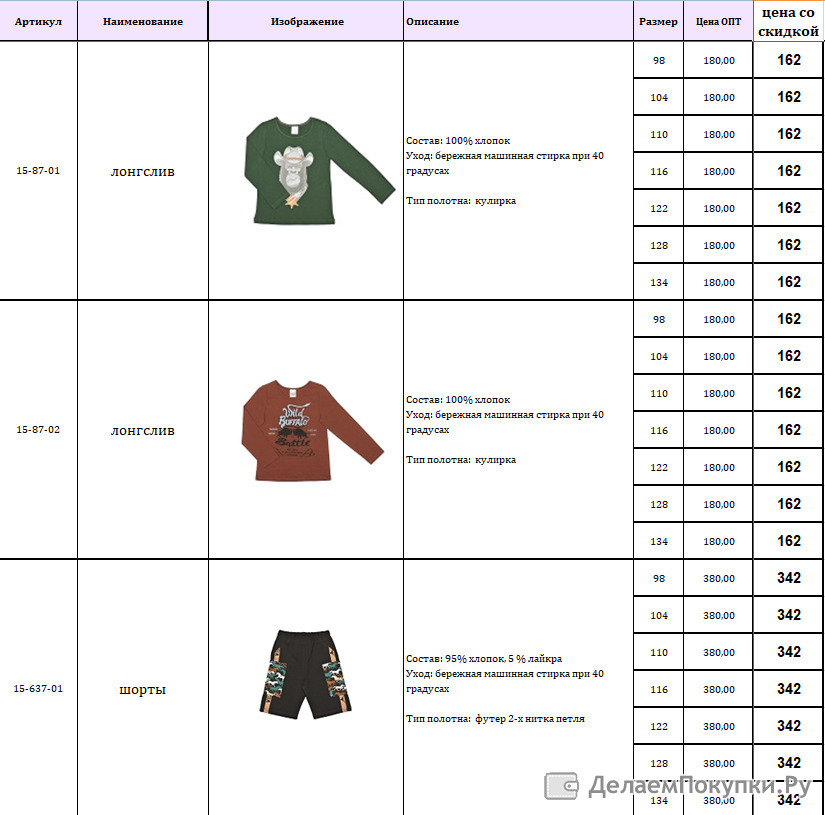
Task: Click the Описание column header
Action: click(518, 22)
